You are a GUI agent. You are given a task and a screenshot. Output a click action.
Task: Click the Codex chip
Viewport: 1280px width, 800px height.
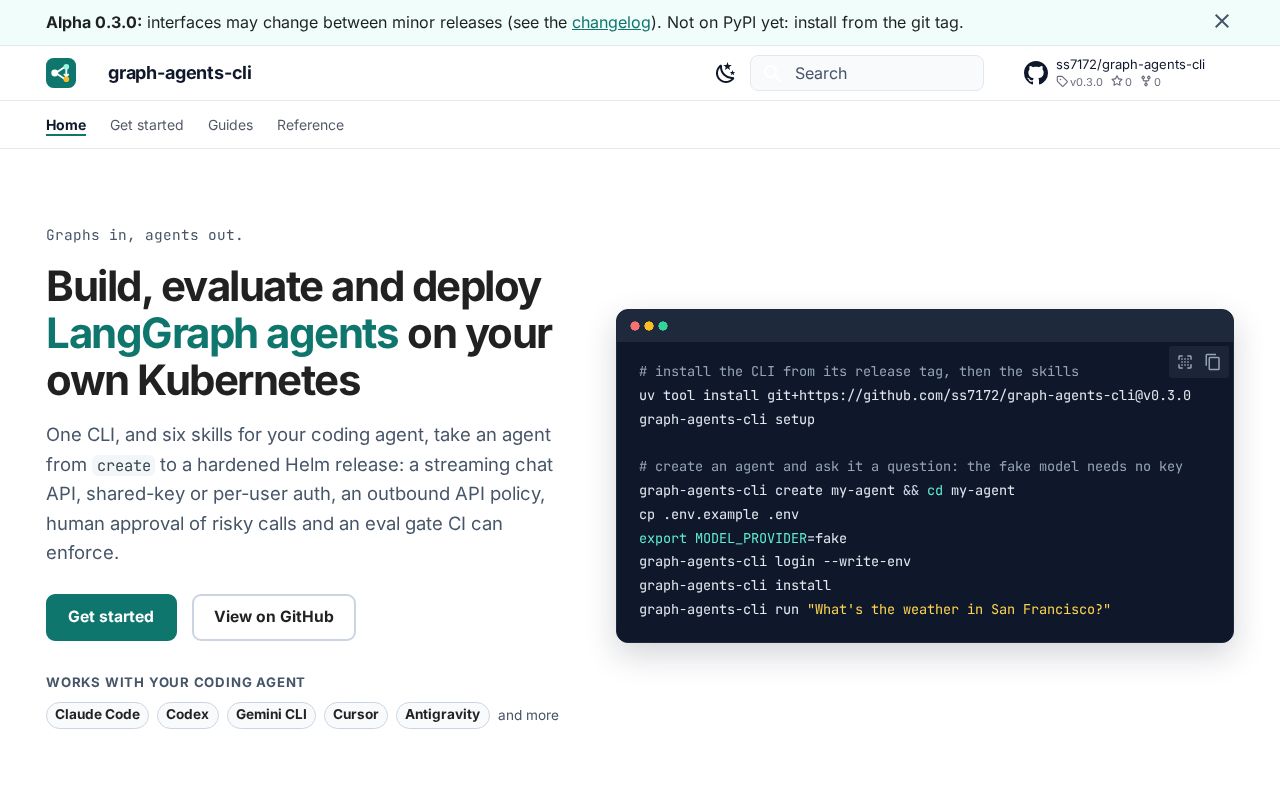pos(188,715)
